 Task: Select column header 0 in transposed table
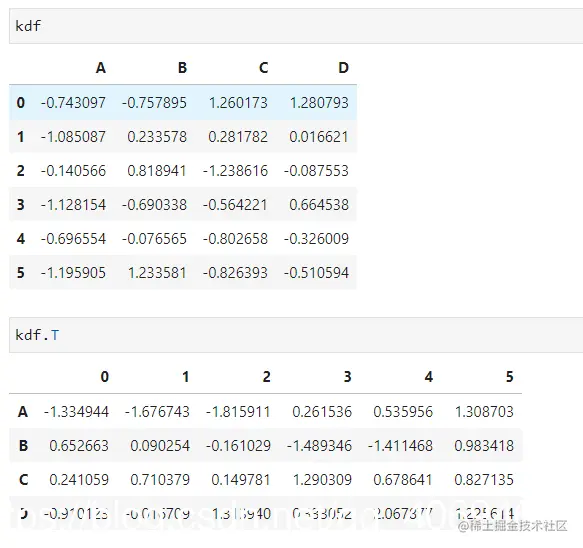tap(105, 377)
